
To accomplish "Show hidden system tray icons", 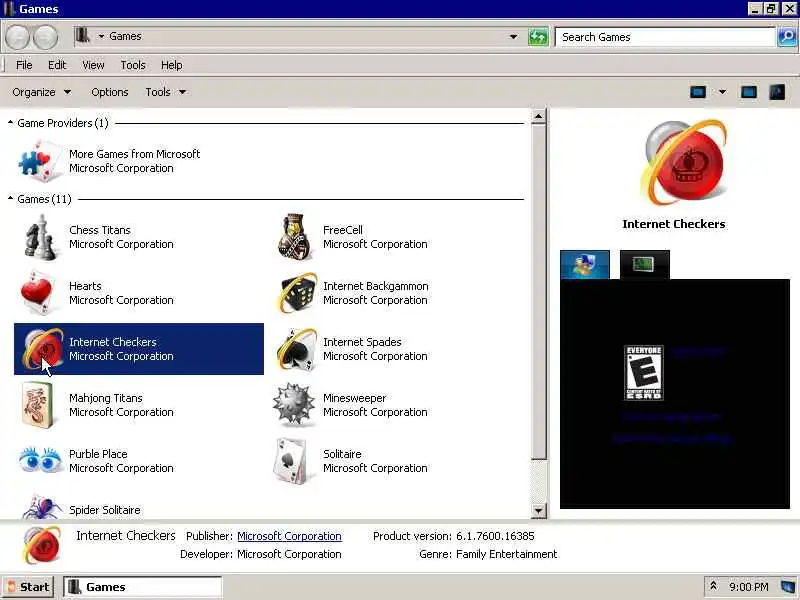I will point(713,586).
